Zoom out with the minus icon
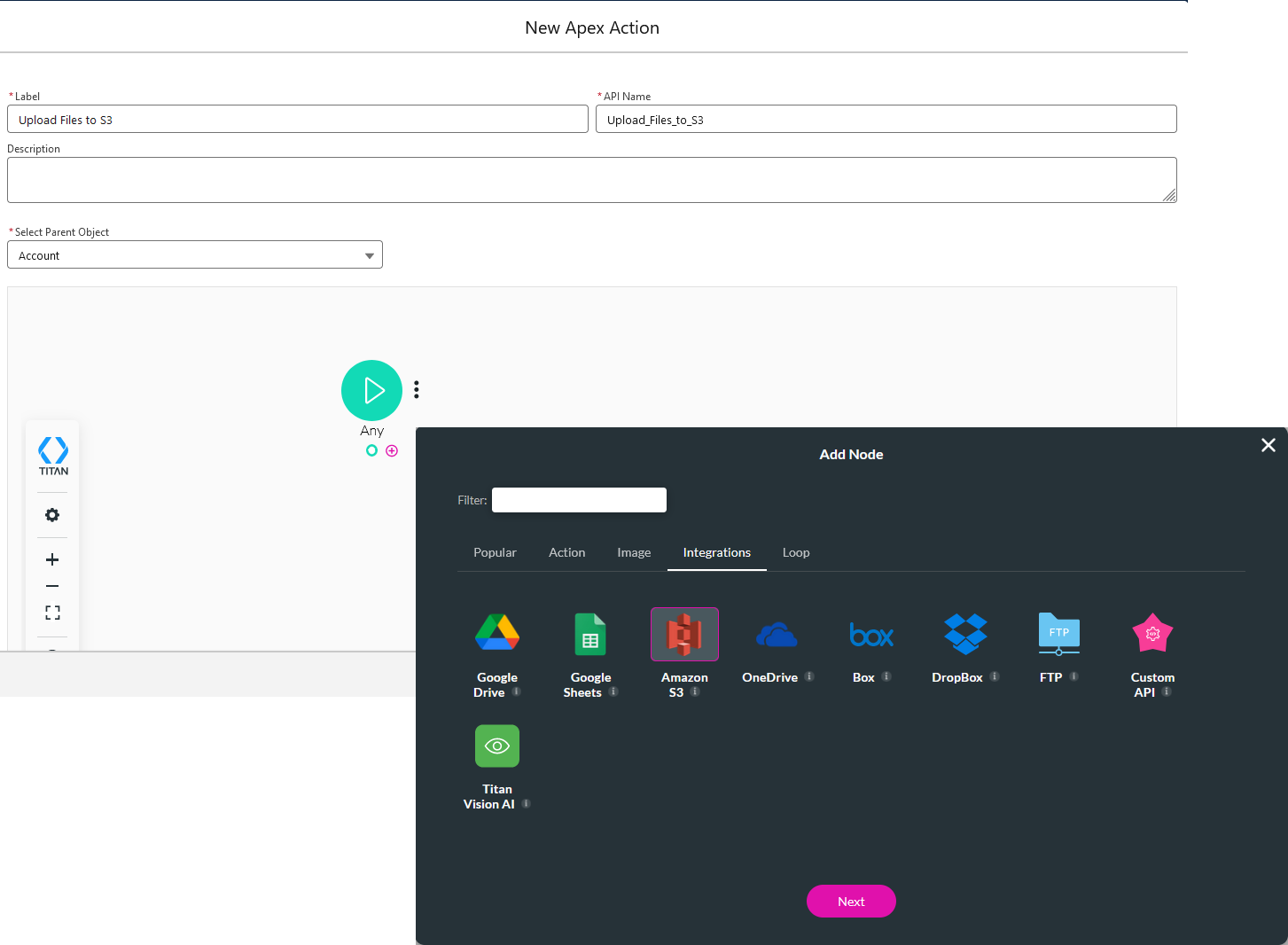This screenshot has width=1288, height=945. tap(52, 586)
